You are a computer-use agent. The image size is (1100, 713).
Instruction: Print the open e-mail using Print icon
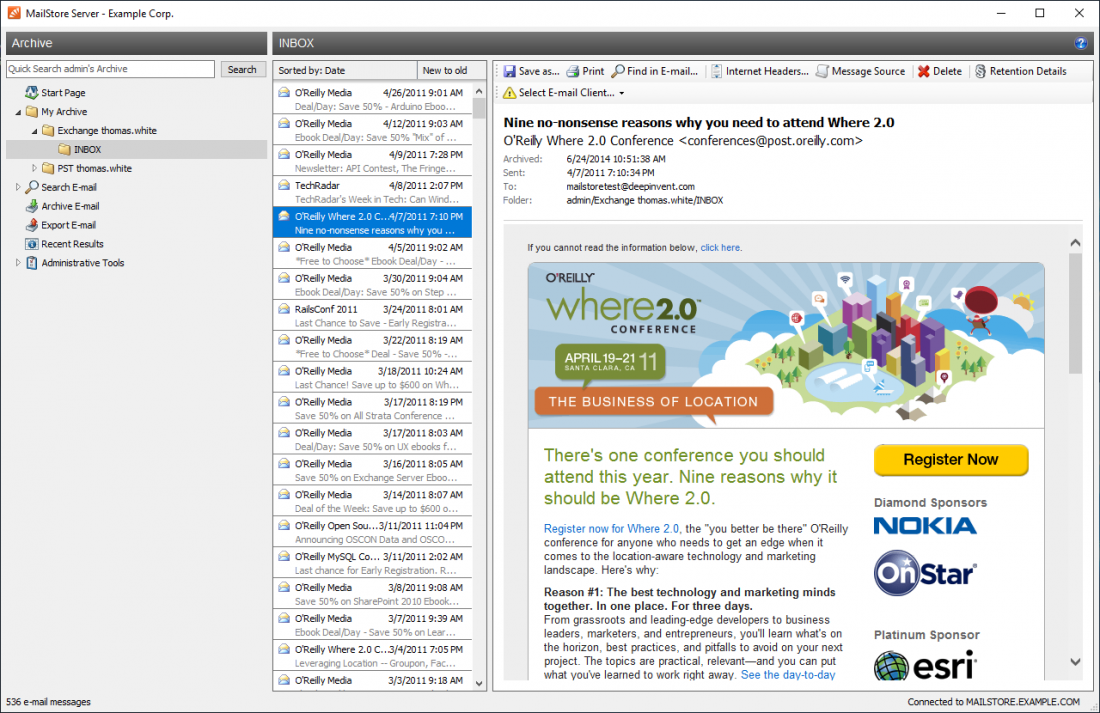click(585, 71)
